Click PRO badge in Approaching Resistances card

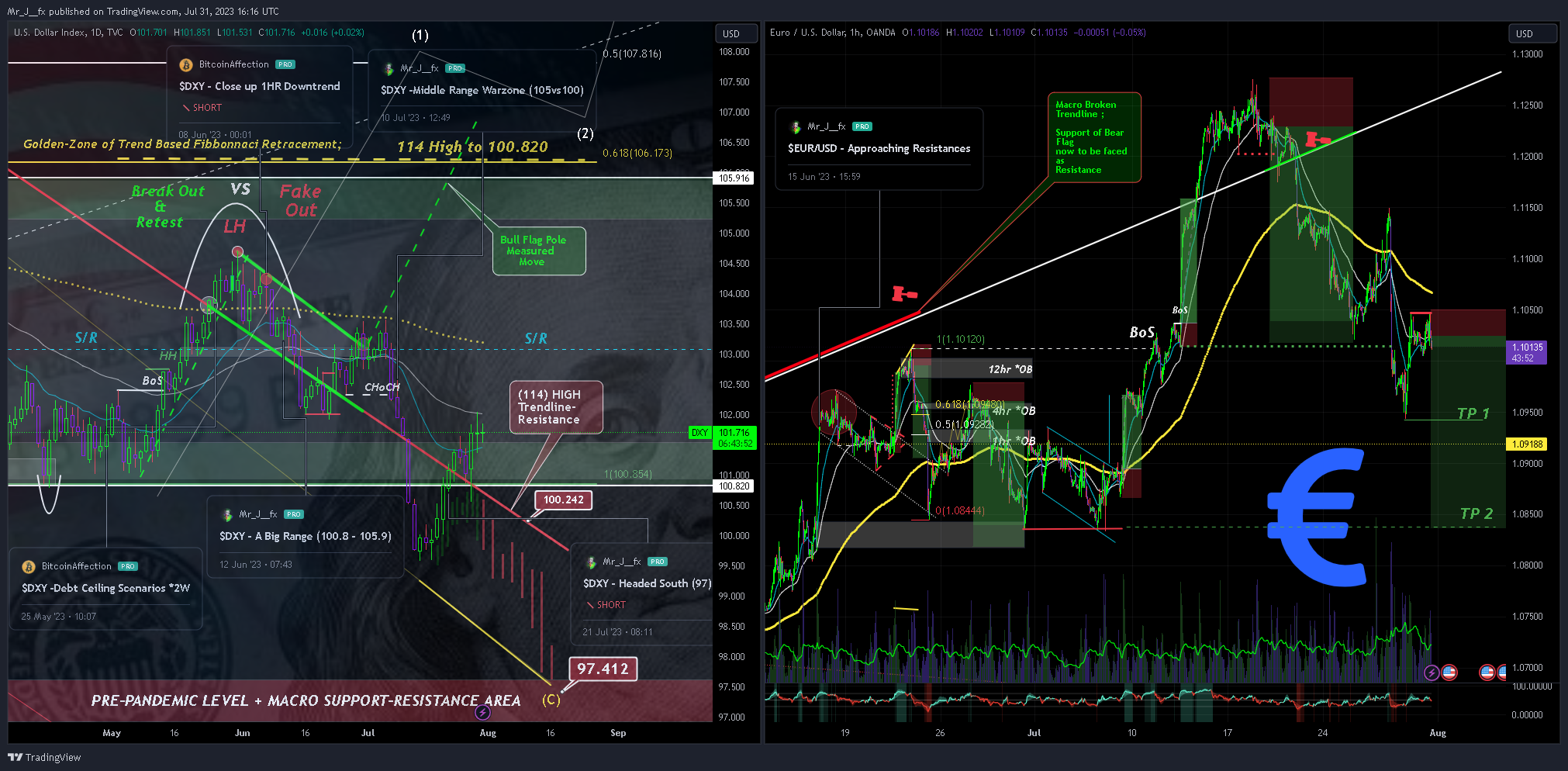point(862,126)
